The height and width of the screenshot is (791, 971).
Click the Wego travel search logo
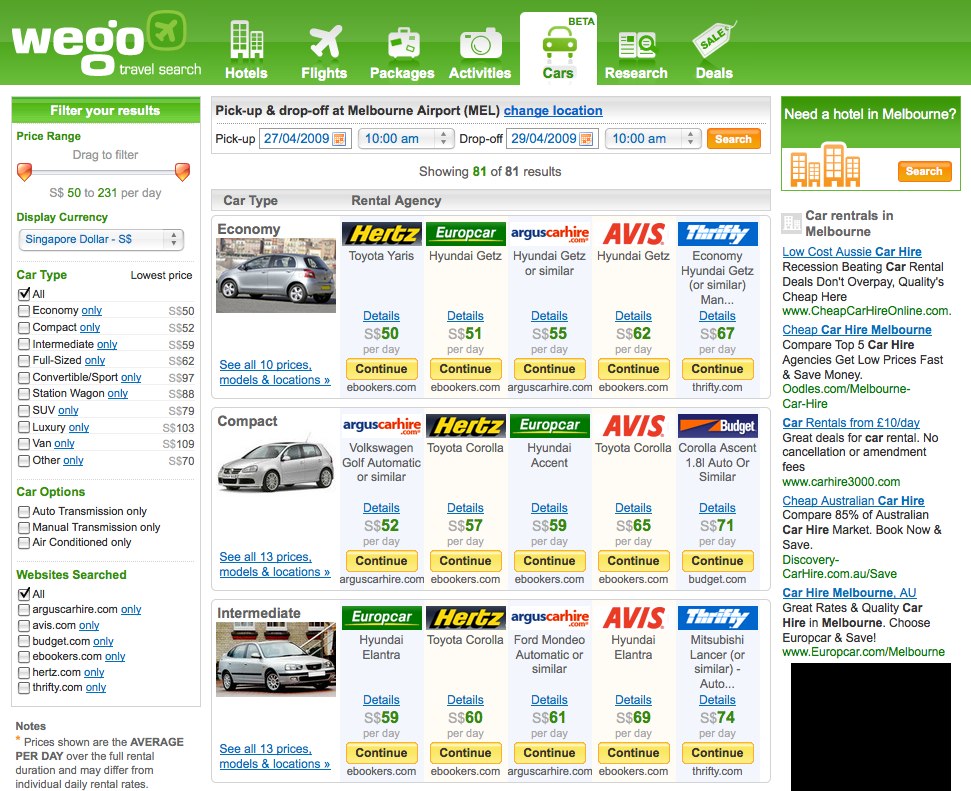pos(107,43)
